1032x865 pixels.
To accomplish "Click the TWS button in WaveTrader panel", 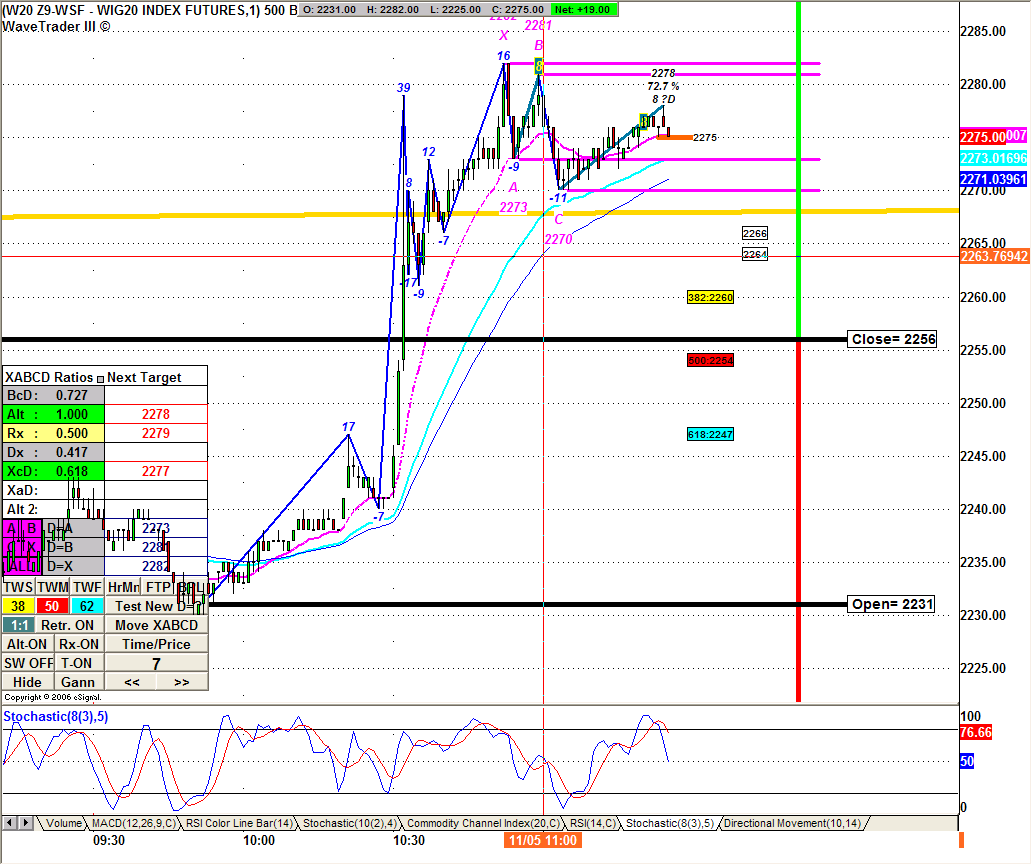I will point(18,587).
